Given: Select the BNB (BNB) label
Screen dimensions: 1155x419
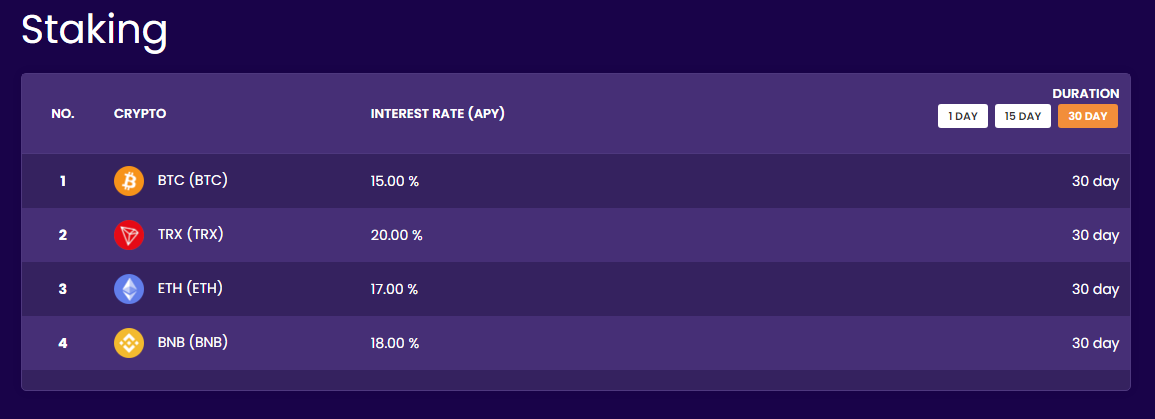Looking at the screenshot, I should tap(193, 342).
